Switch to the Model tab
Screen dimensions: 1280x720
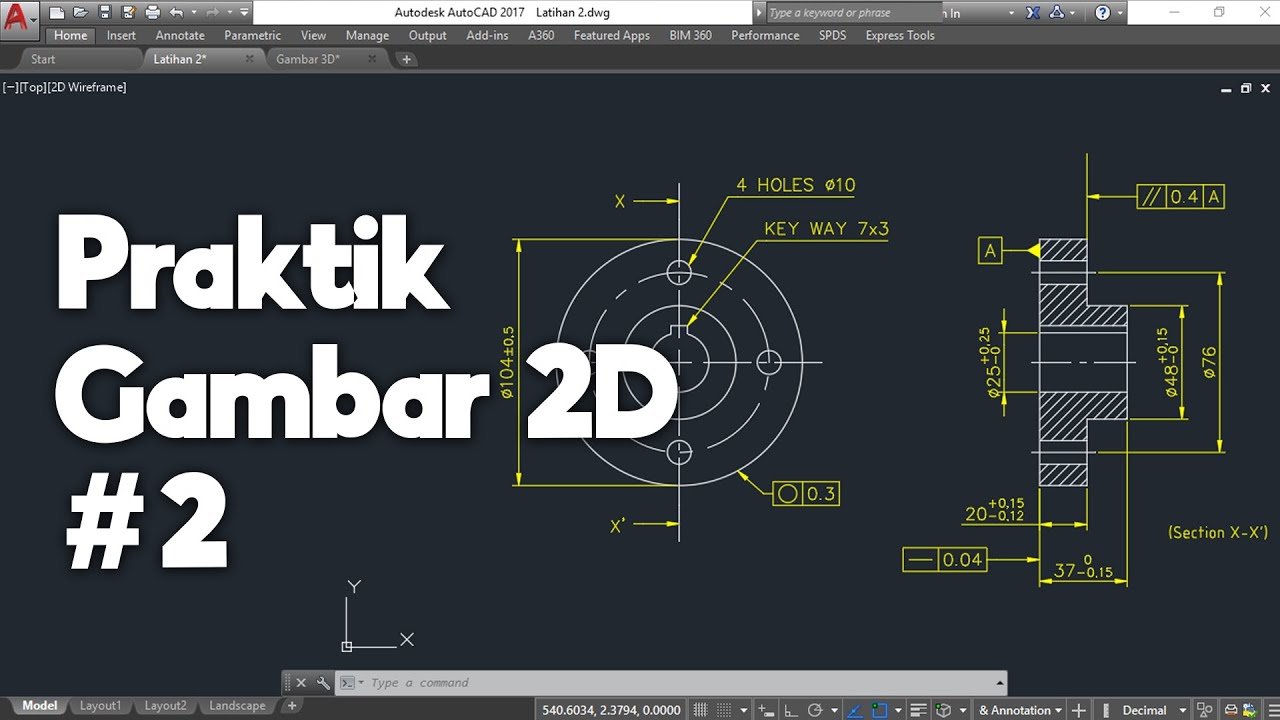(x=40, y=706)
